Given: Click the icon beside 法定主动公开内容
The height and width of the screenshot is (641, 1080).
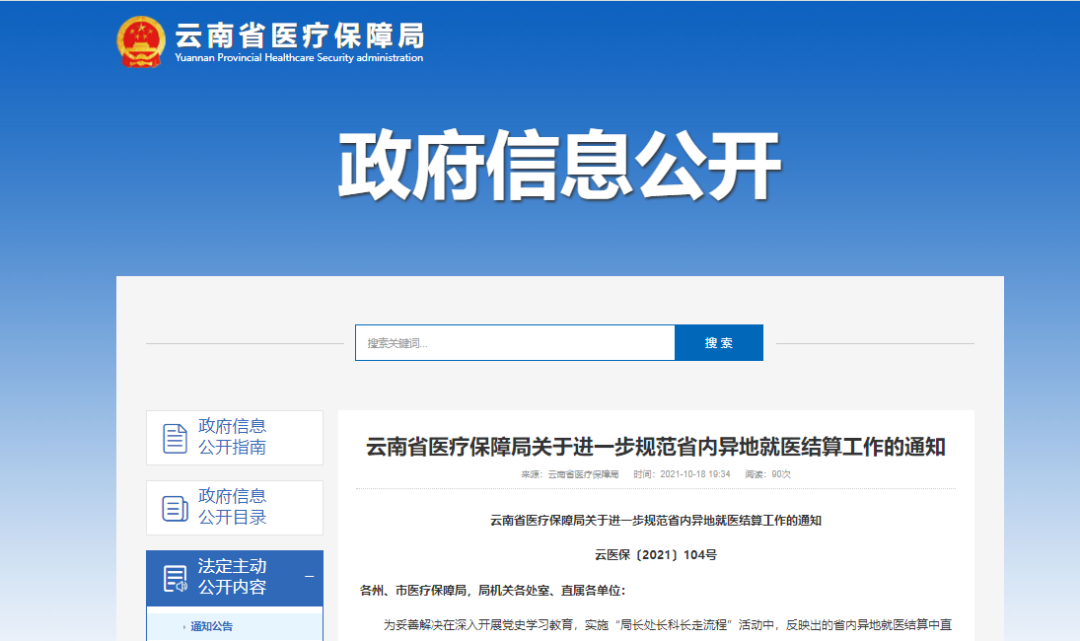Looking at the screenshot, I should [175, 578].
